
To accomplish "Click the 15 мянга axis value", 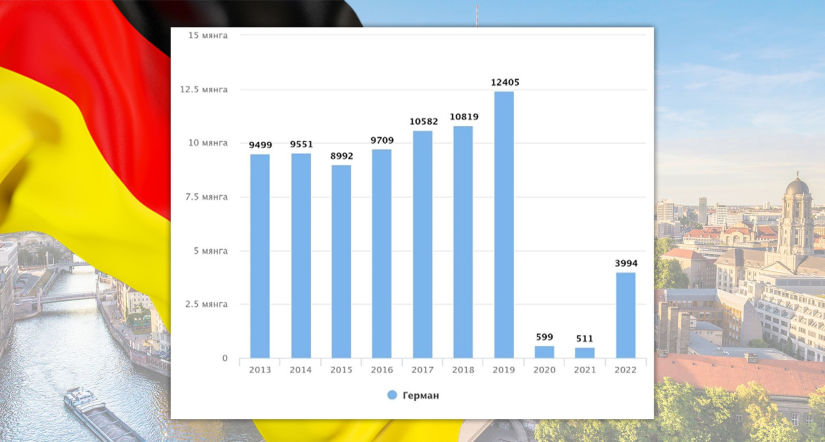I will pyautogui.click(x=208, y=35).
